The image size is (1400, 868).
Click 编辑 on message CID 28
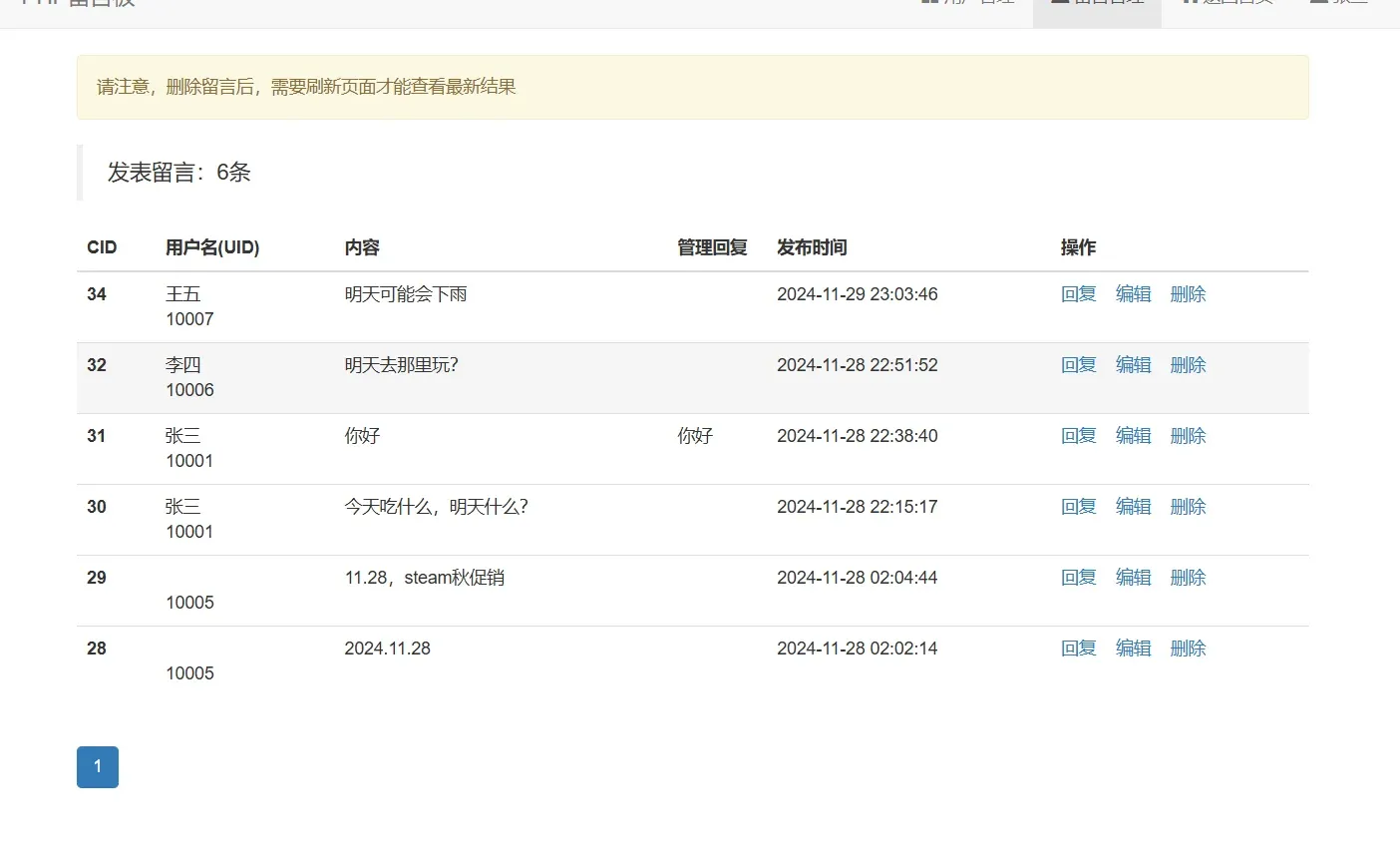[x=1133, y=648]
